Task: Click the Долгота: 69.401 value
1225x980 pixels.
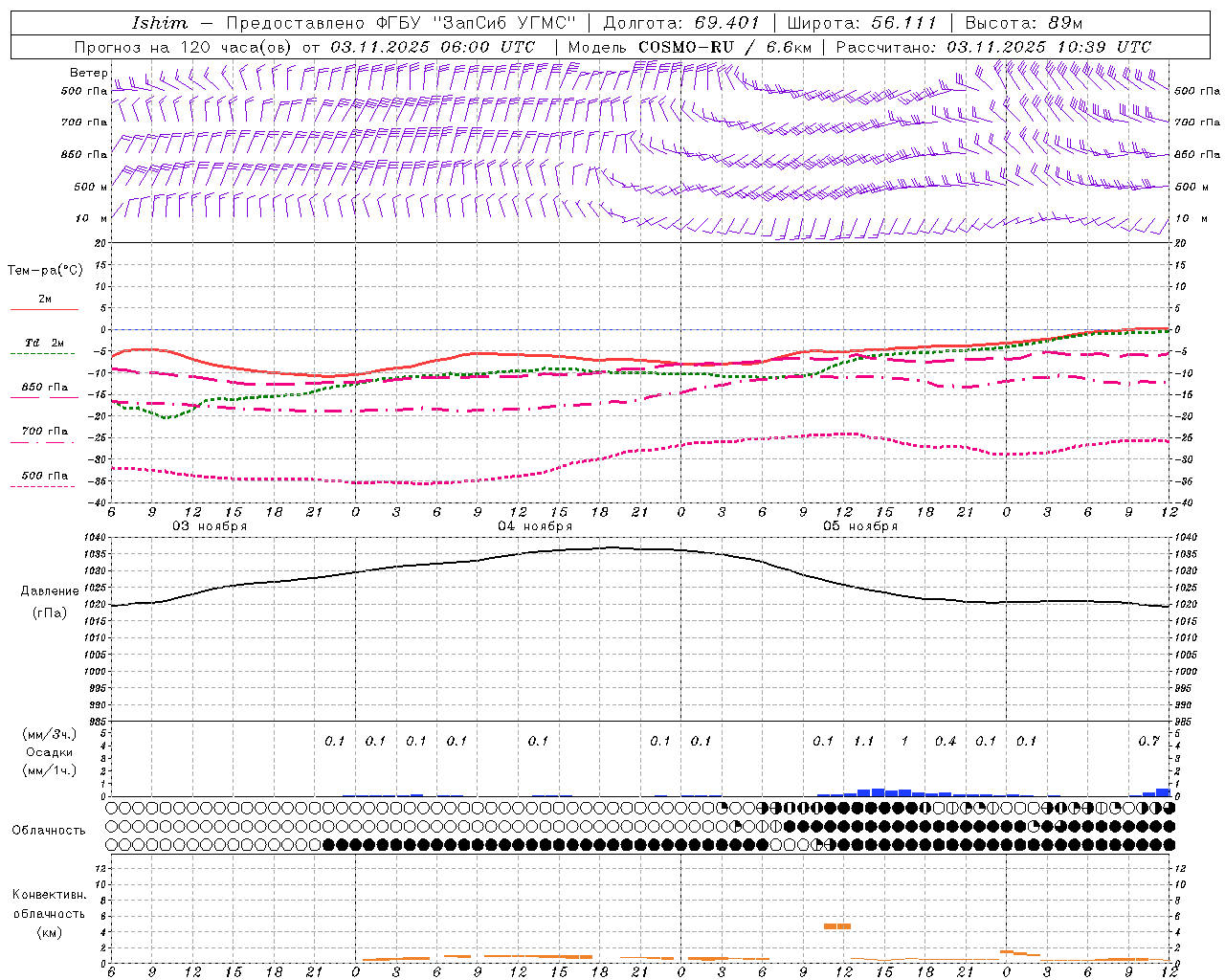Action: (681, 23)
